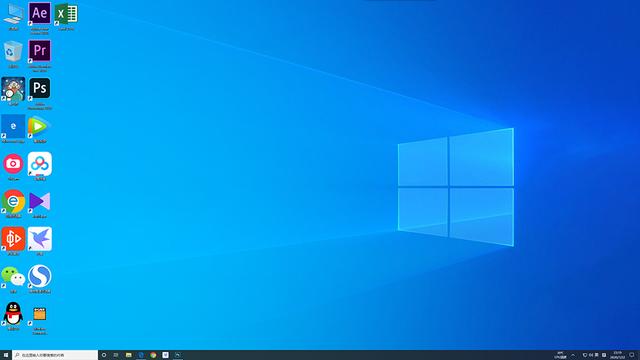This screenshot has height=360, width=640.
Task: Open the white-square app on the taskbar
Action: 165,355
